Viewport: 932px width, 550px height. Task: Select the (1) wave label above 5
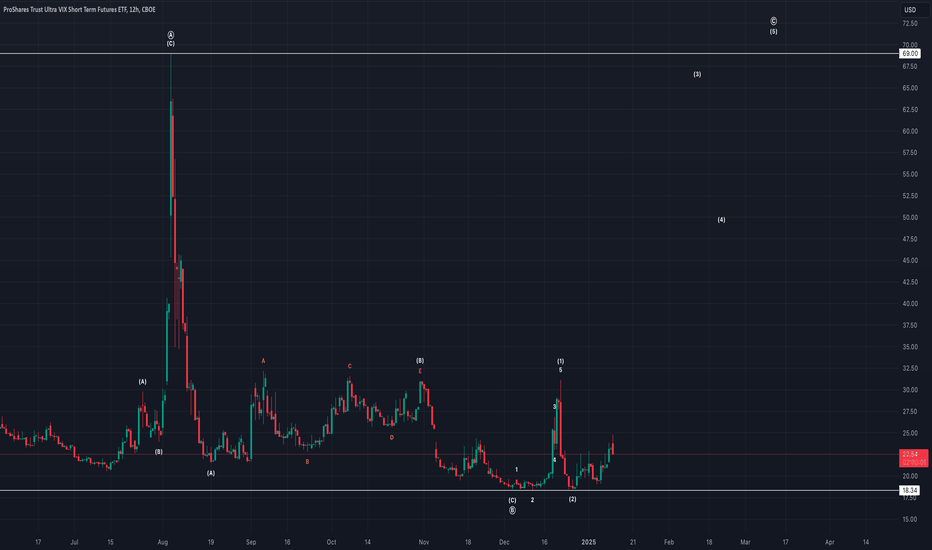click(561, 361)
